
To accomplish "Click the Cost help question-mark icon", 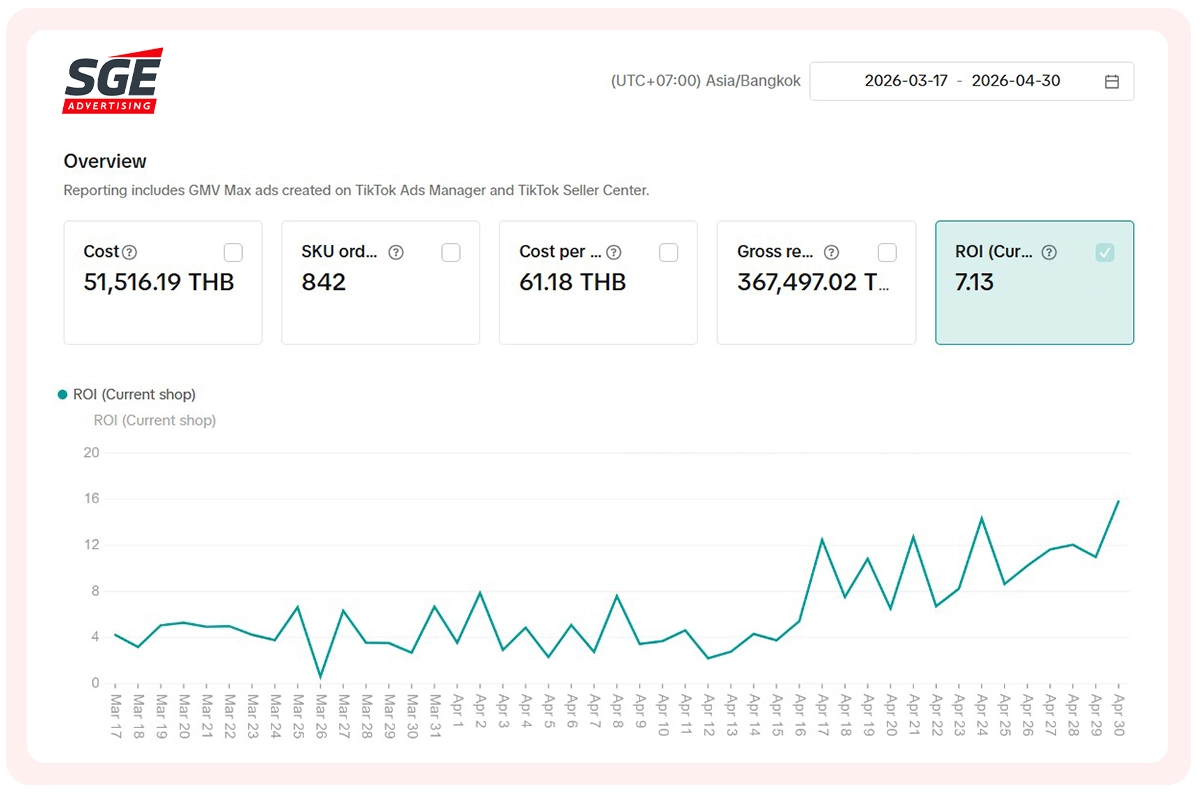I will pos(129,252).
